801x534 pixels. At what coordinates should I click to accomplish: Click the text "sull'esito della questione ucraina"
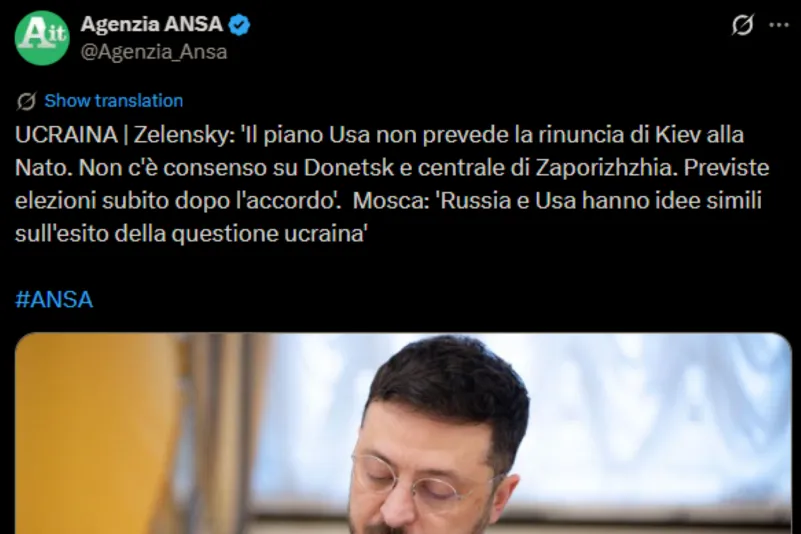point(191,234)
